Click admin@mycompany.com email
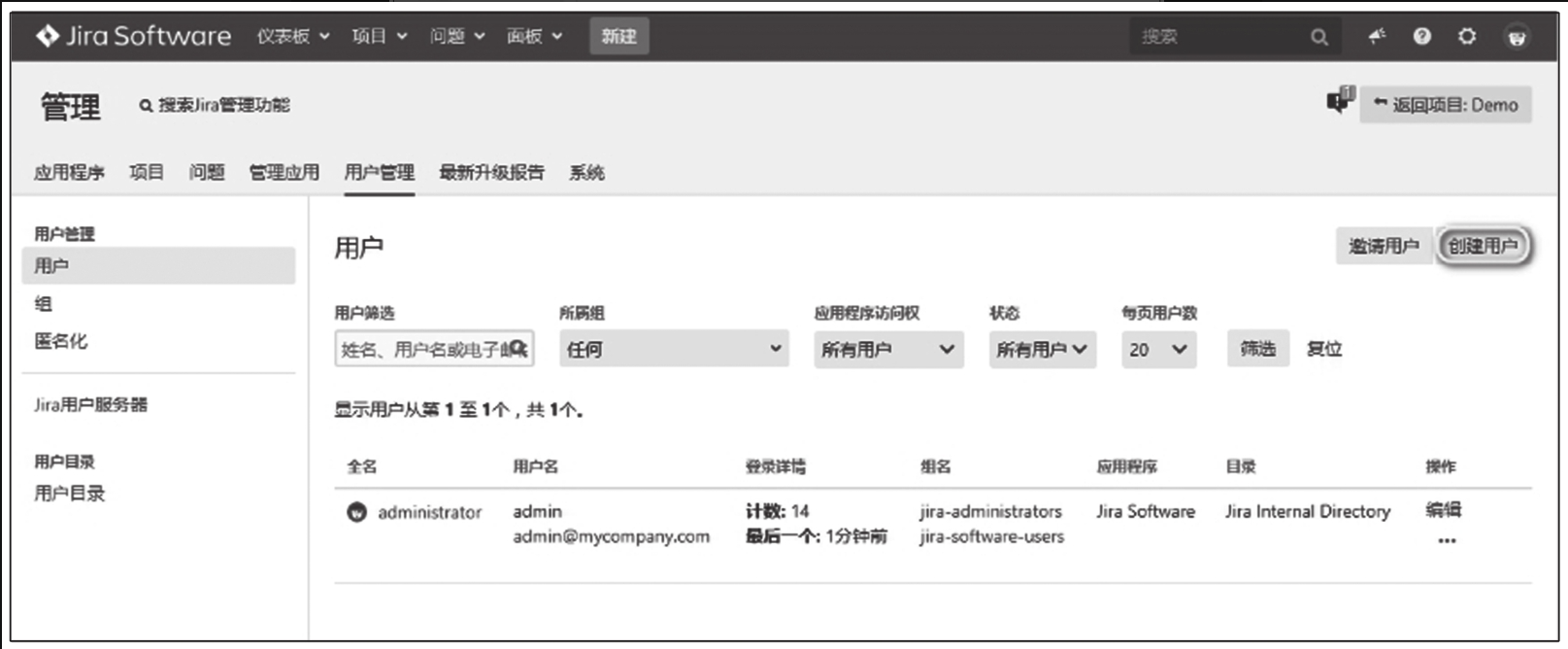The width and height of the screenshot is (1568, 649). click(612, 536)
